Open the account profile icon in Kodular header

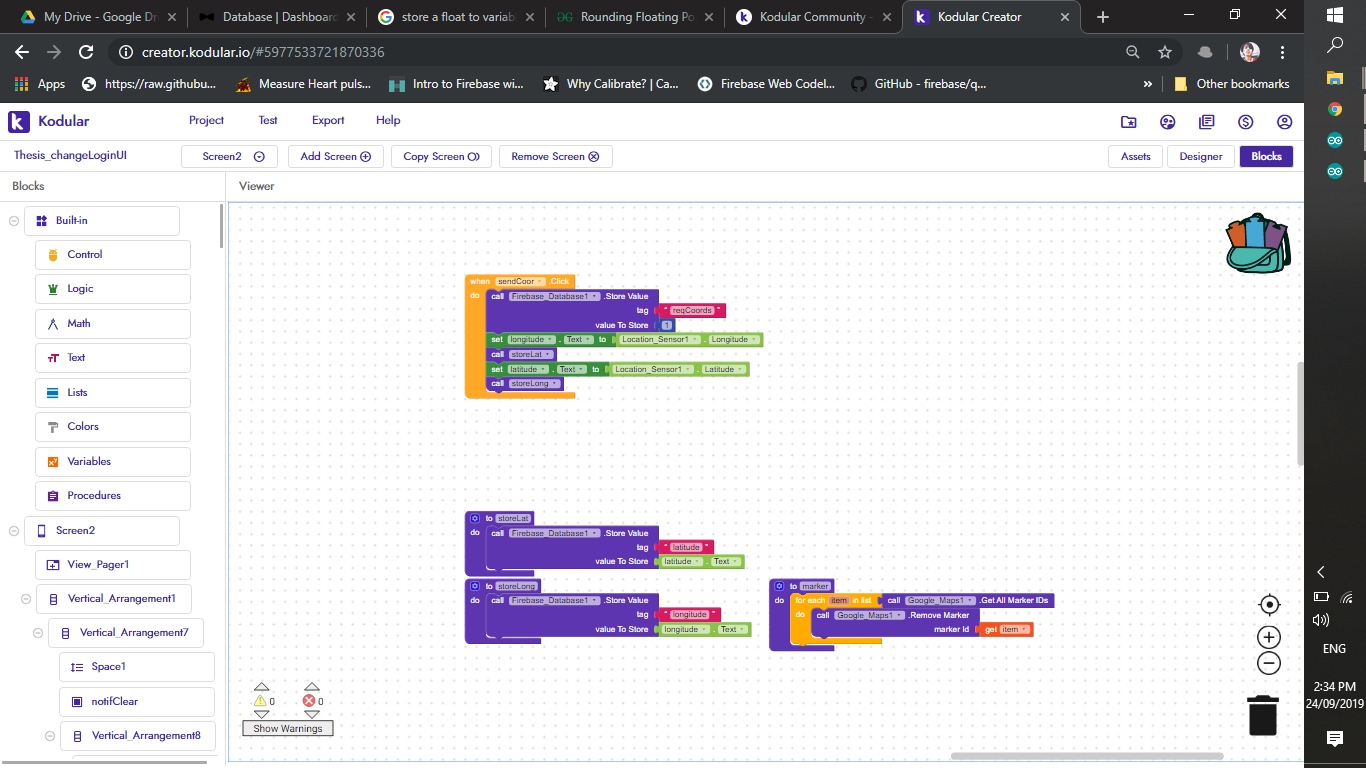click(1284, 122)
